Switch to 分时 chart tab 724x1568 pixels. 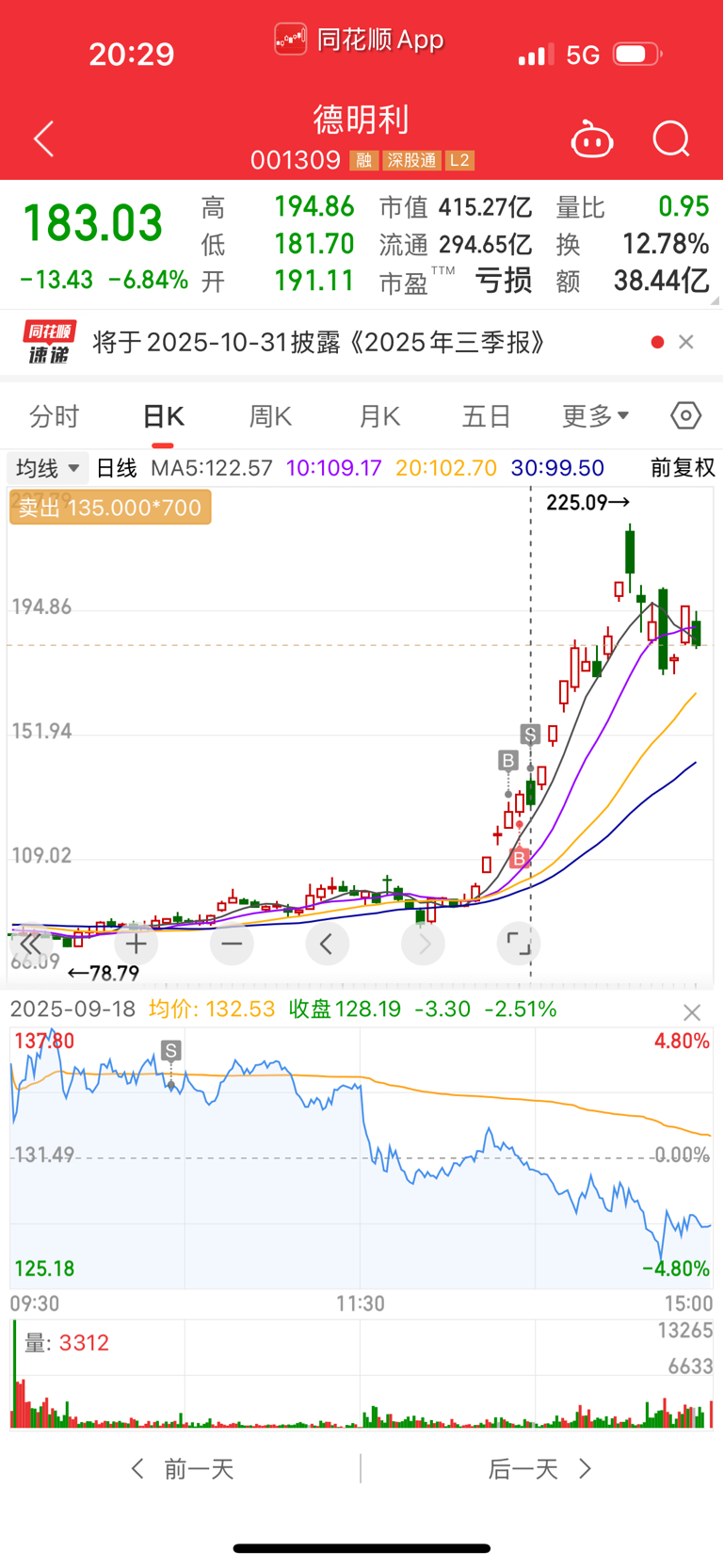pyautogui.click(x=55, y=416)
